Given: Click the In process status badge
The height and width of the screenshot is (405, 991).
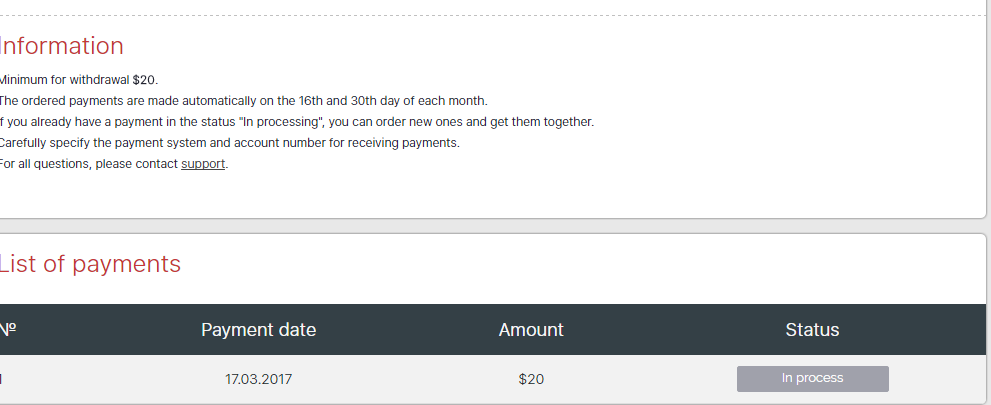Looking at the screenshot, I should (812, 379).
